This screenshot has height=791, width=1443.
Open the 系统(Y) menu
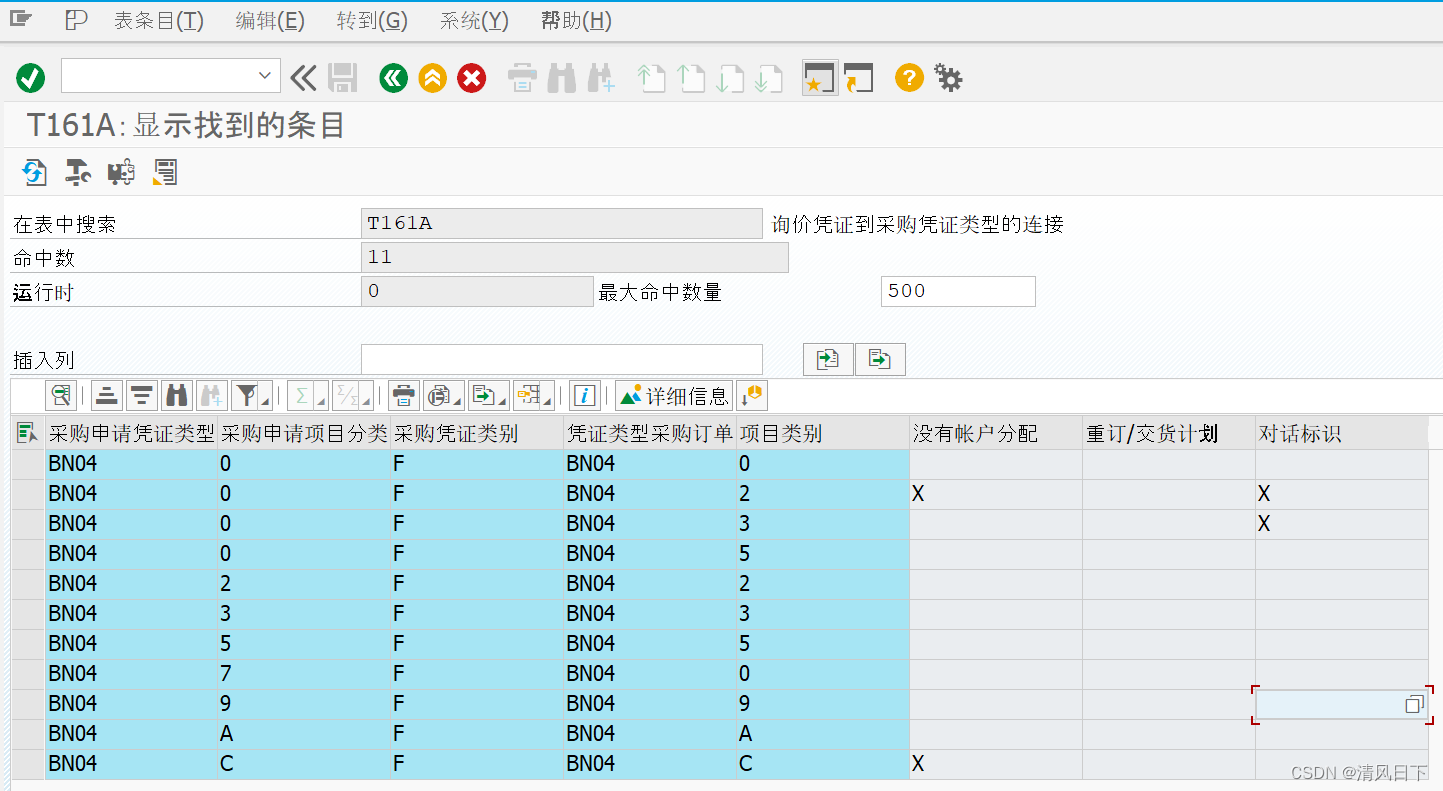473,20
